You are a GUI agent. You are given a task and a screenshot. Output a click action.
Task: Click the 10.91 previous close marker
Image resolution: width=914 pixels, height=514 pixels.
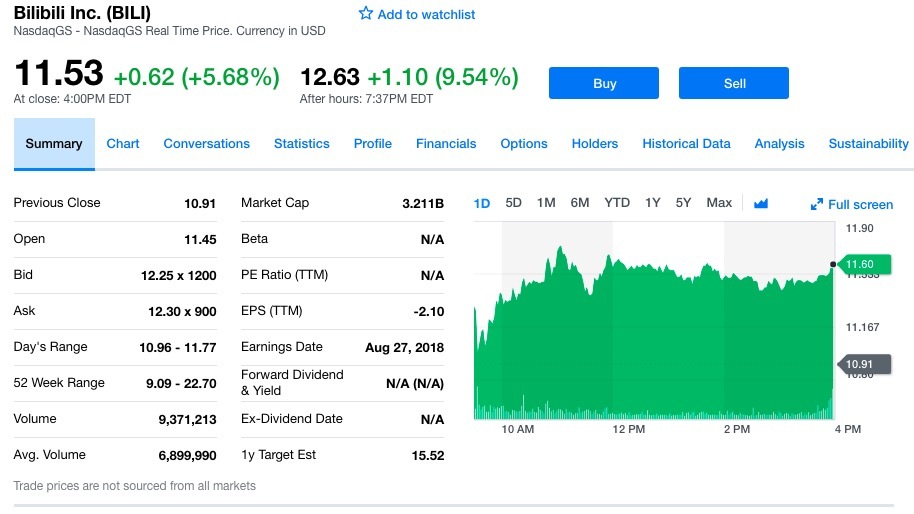click(x=860, y=364)
